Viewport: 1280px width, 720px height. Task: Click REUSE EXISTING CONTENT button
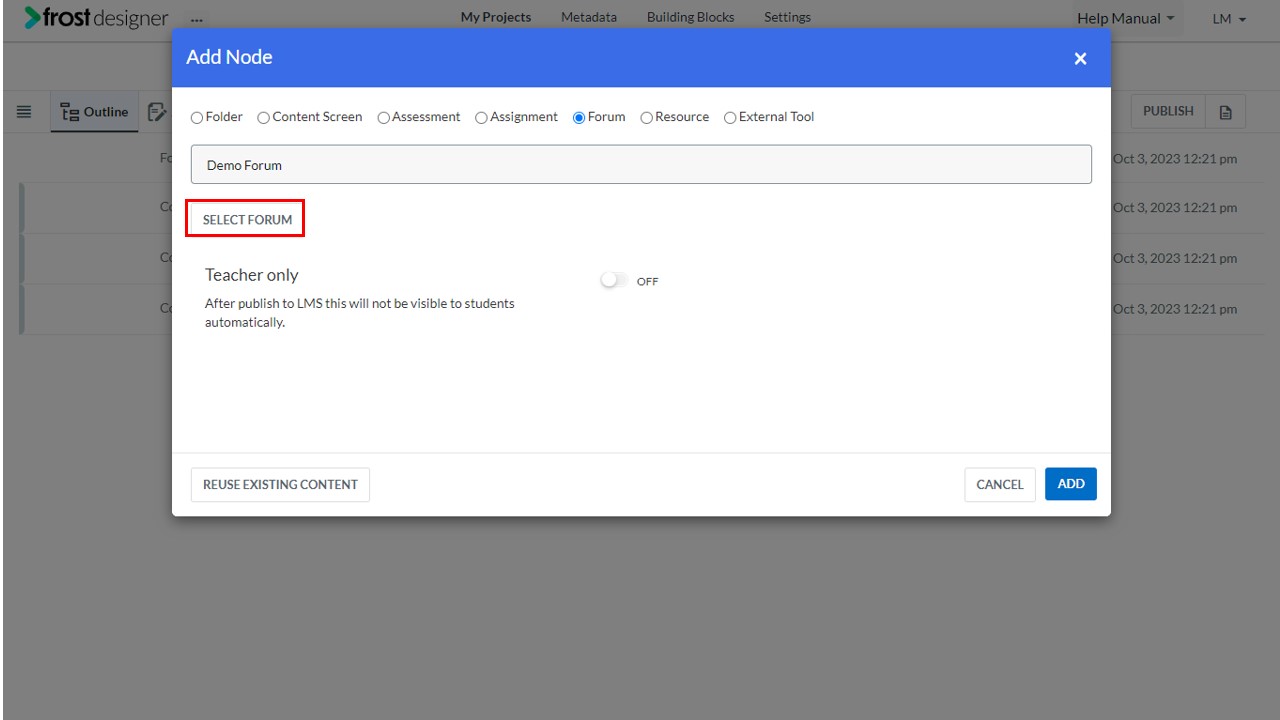click(x=280, y=484)
